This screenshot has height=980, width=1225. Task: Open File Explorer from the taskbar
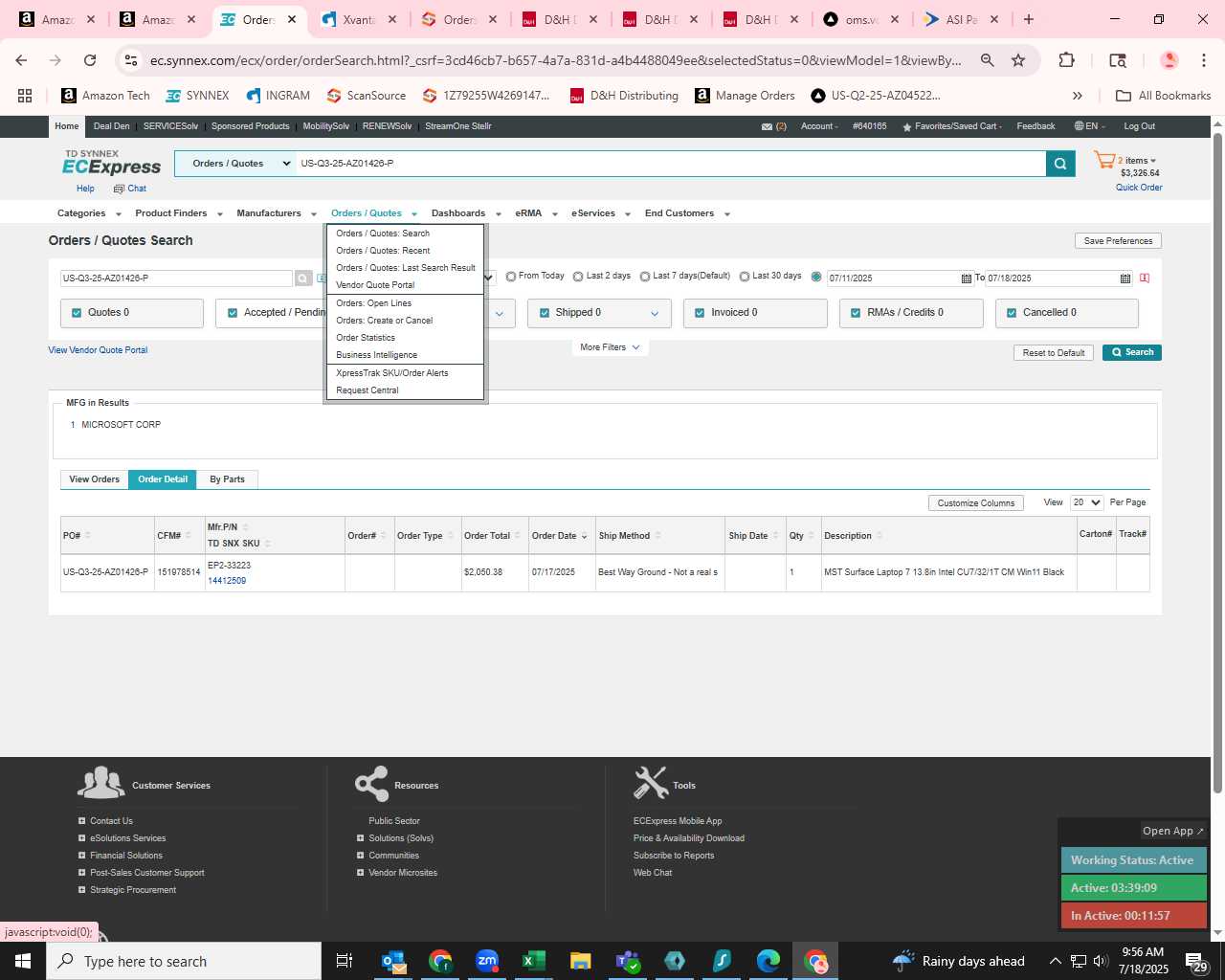[x=580, y=961]
